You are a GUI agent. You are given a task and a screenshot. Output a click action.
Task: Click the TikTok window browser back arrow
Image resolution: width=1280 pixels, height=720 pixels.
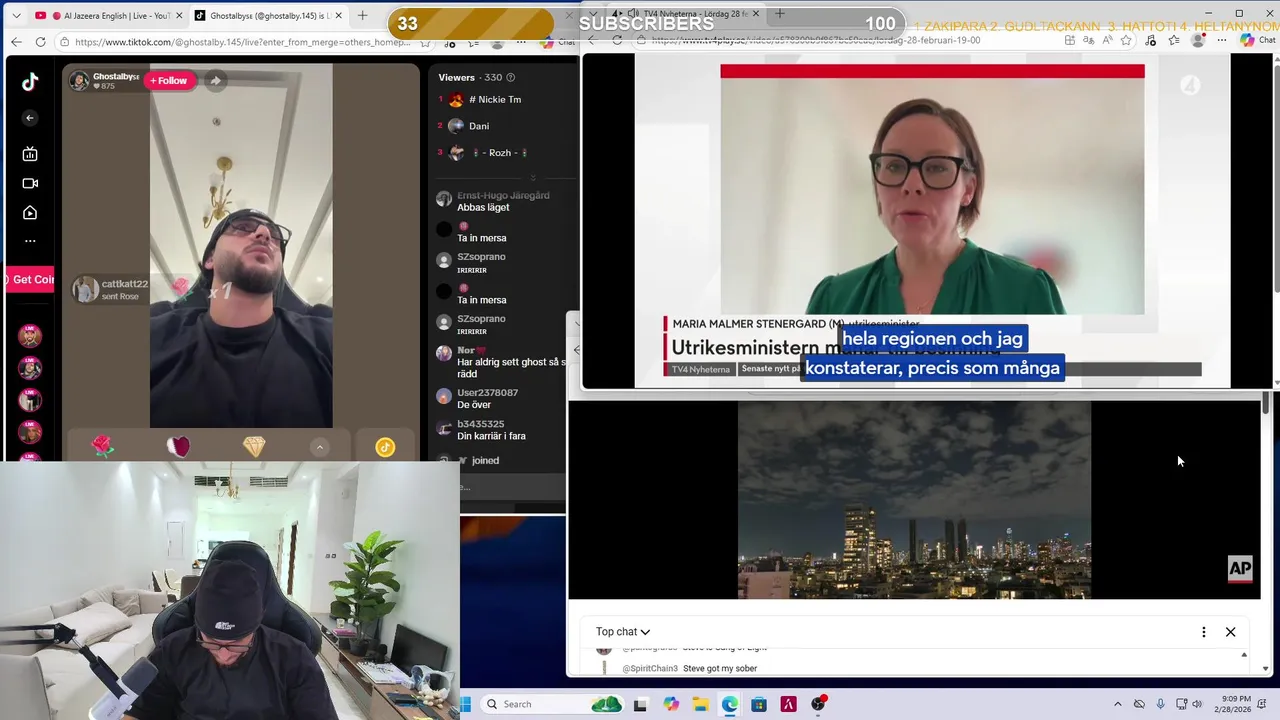pos(16,42)
